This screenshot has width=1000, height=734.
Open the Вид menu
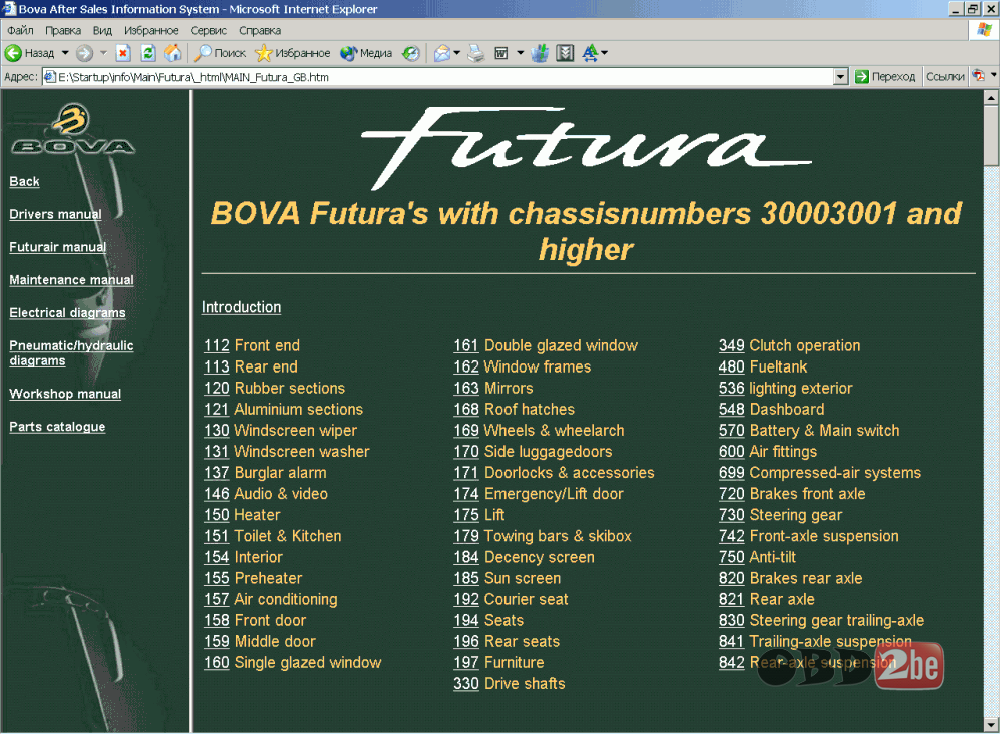pyautogui.click(x=102, y=31)
